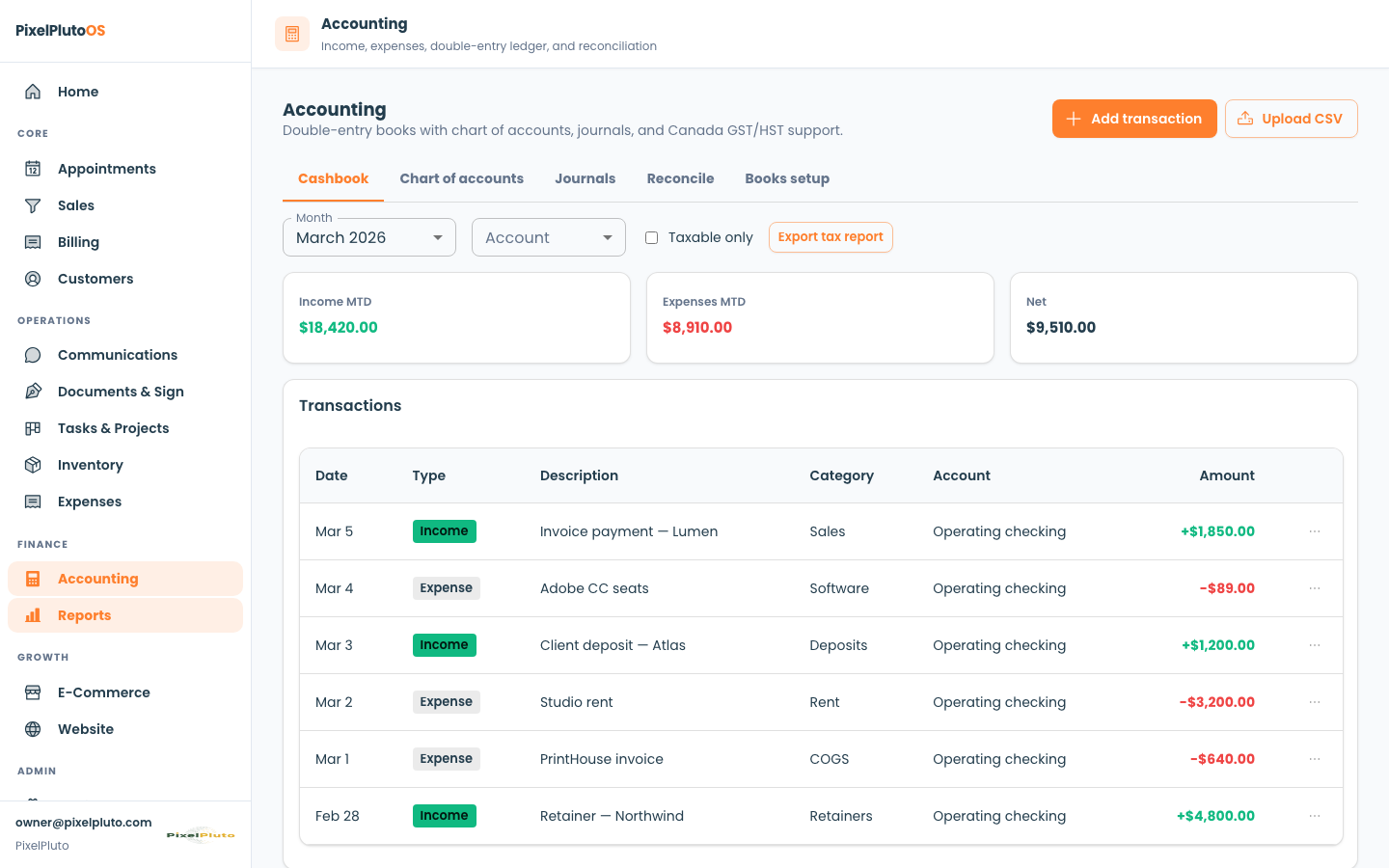
Task: Click the Accounting calculator icon in sidebar
Action: 33,579
